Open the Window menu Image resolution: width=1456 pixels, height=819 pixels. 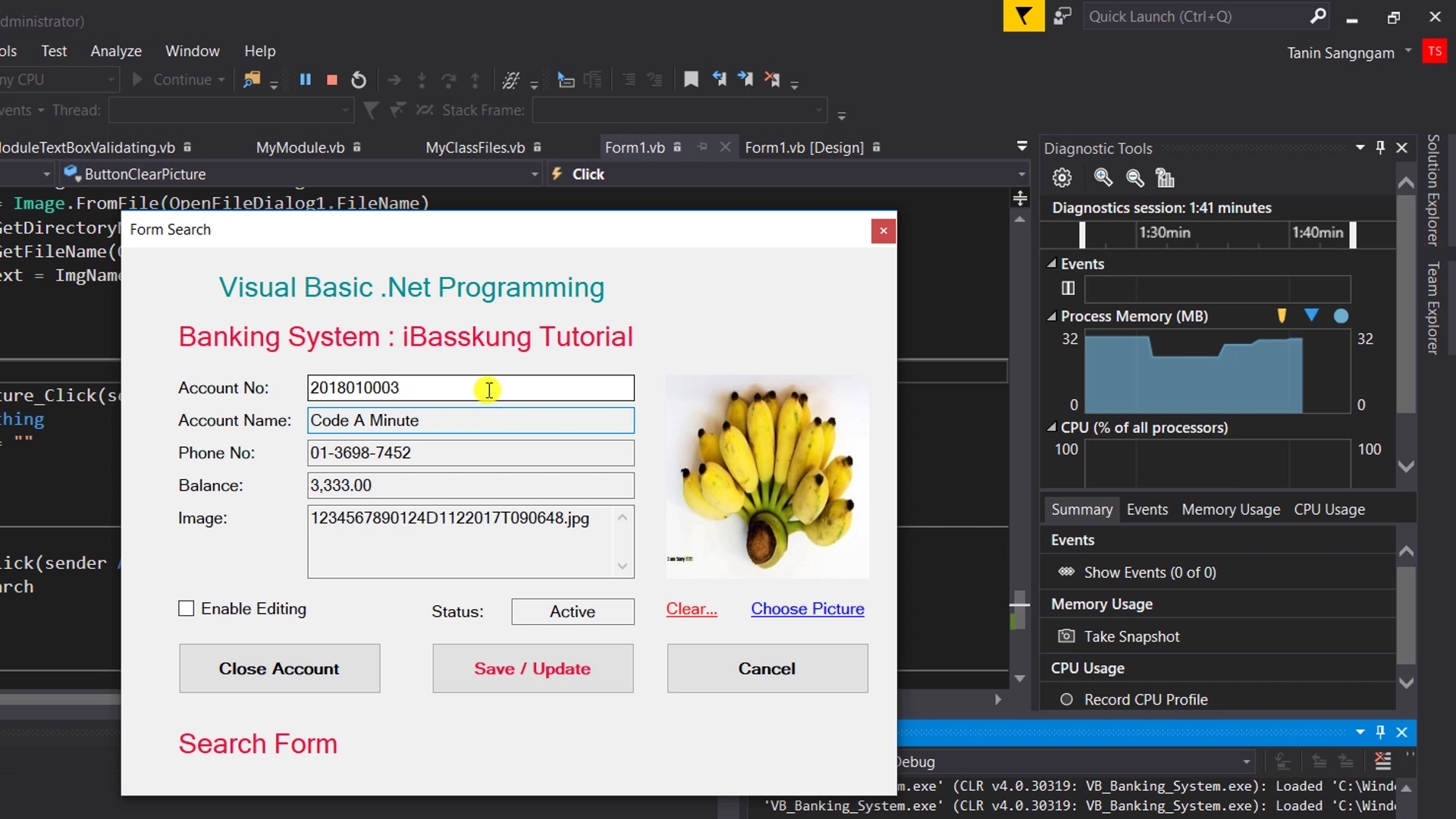point(193,51)
